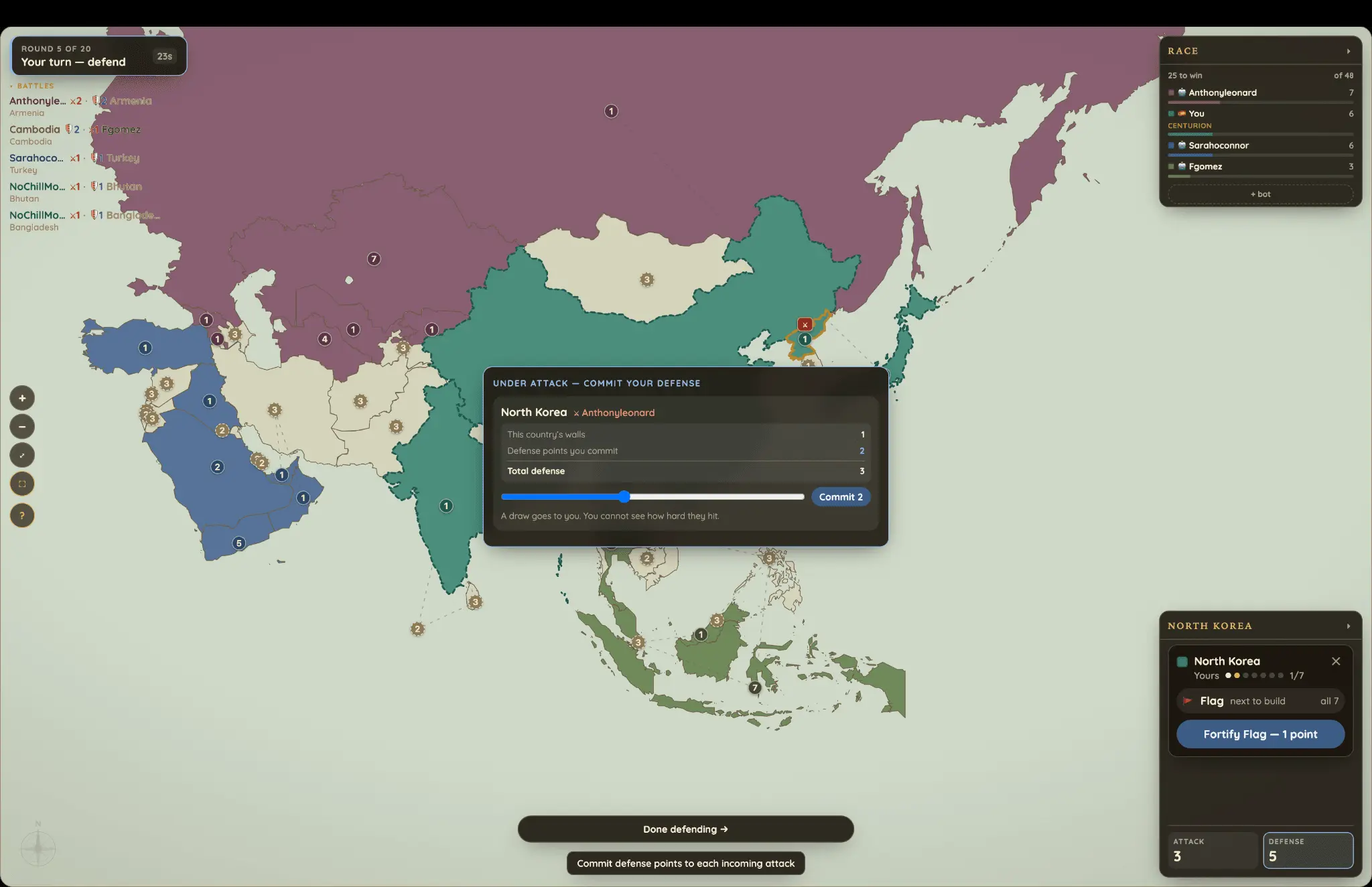Click the 1 marker in India
1372x887 pixels.
[446, 506]
